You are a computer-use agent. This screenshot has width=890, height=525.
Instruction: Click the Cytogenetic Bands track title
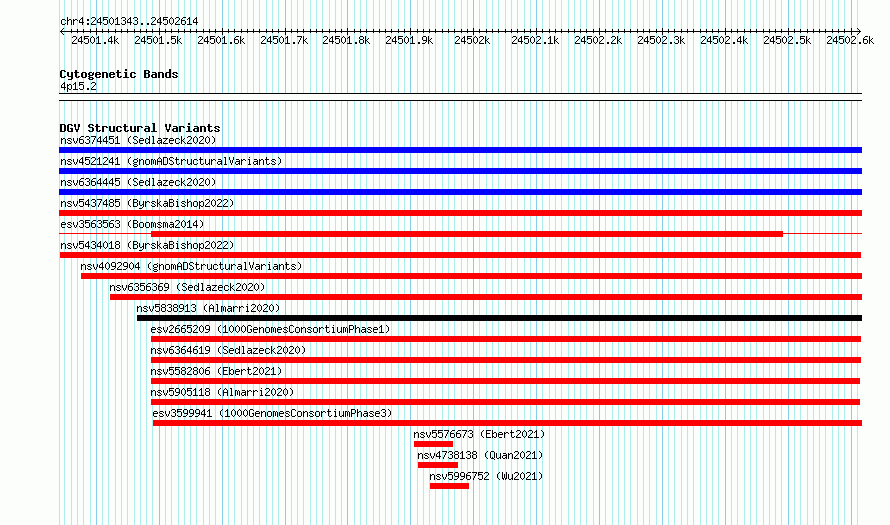119,74
